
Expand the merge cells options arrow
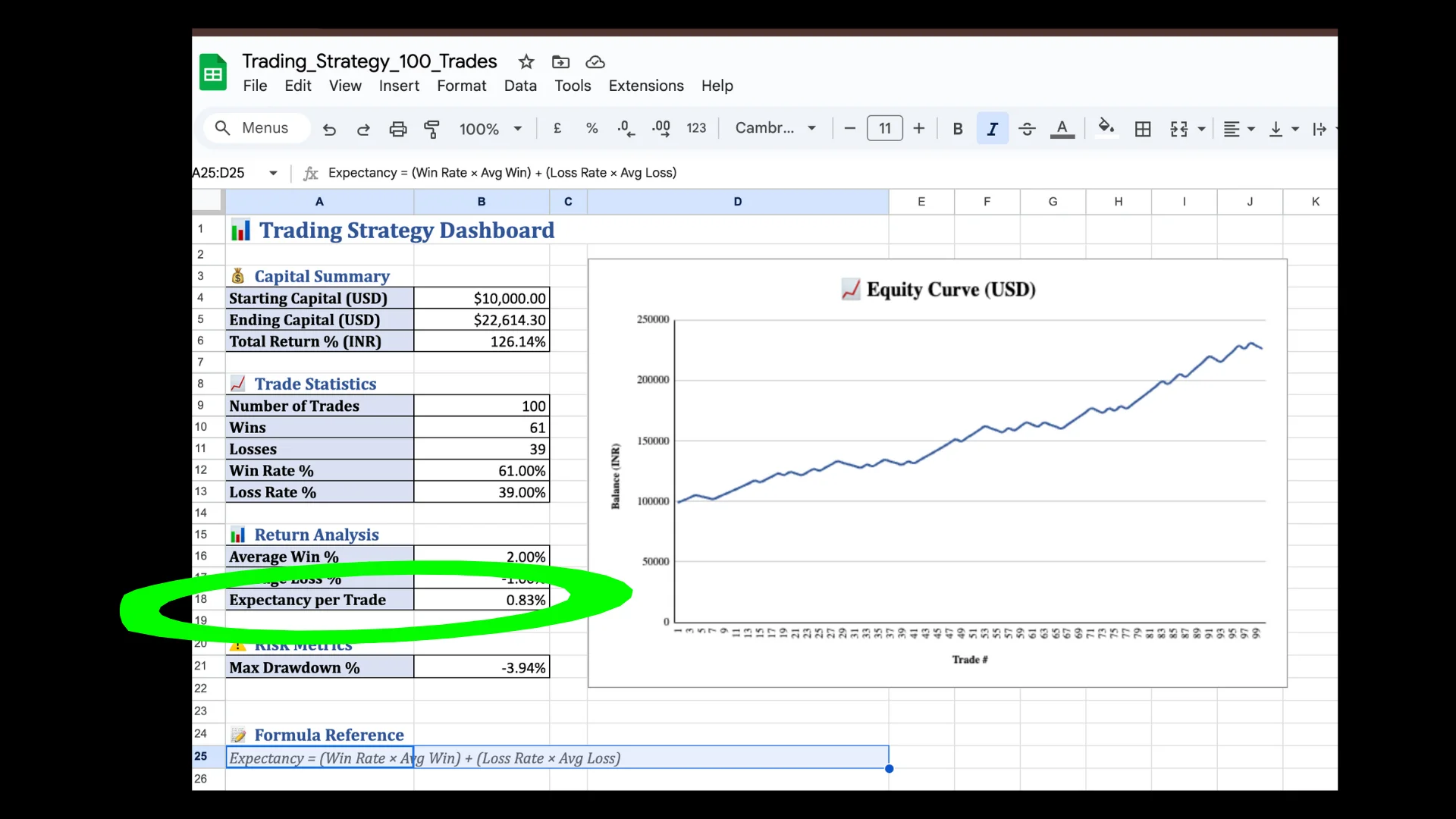point(1201,129)
